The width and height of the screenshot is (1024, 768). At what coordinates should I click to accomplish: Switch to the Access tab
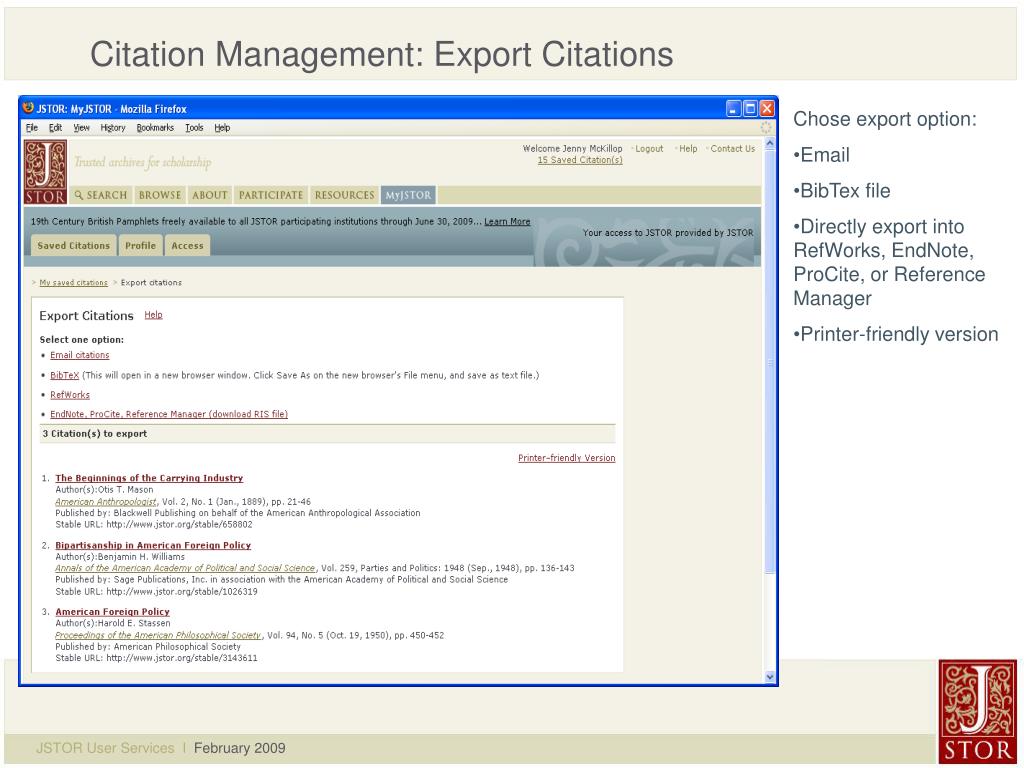pyautogui.click(x=187, y=246)
